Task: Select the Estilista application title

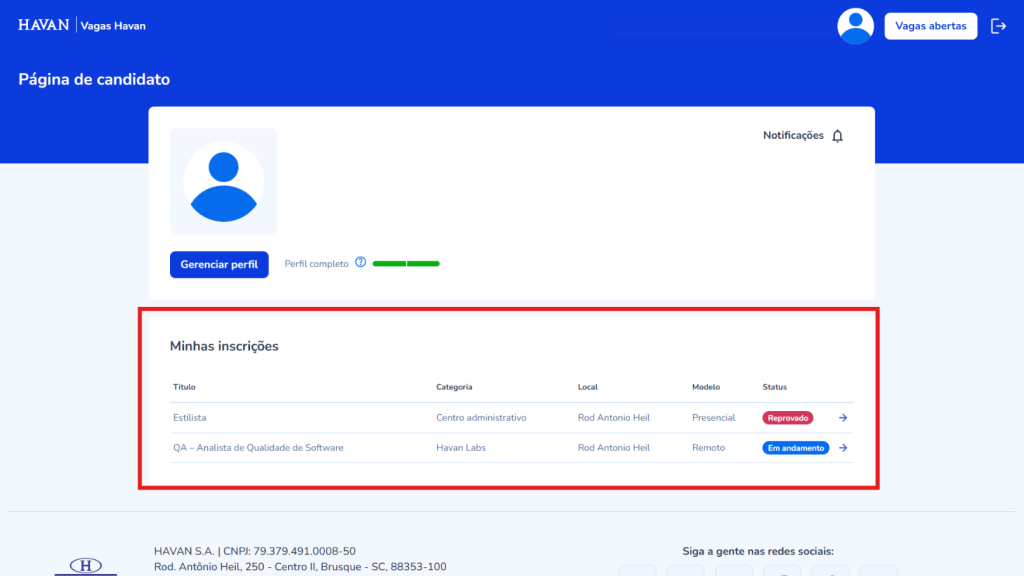Action: (x=189, y=418)
